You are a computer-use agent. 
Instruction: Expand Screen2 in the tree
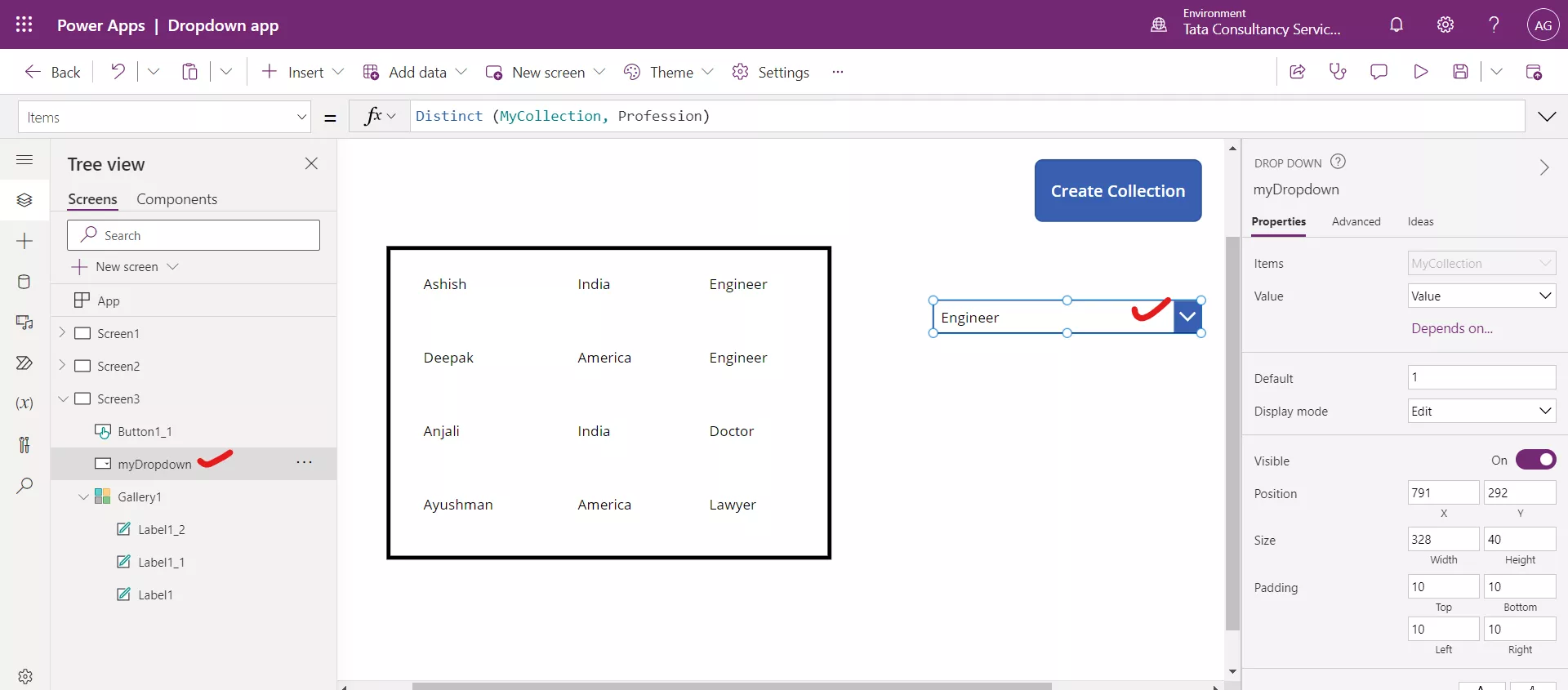click(x=62, y=366)
